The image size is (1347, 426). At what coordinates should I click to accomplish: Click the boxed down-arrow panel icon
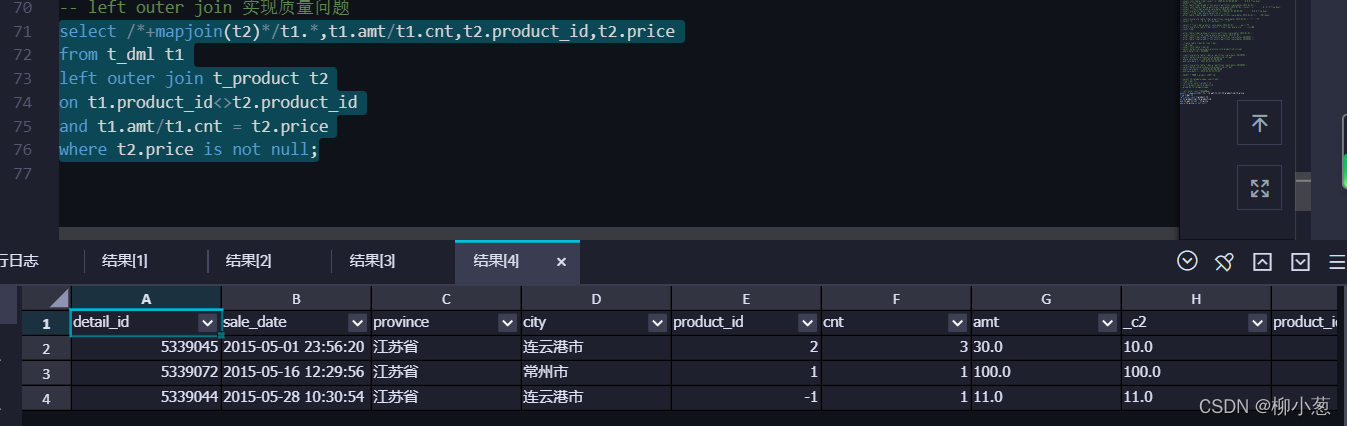pyautogui.click(x=1300, y=262)
